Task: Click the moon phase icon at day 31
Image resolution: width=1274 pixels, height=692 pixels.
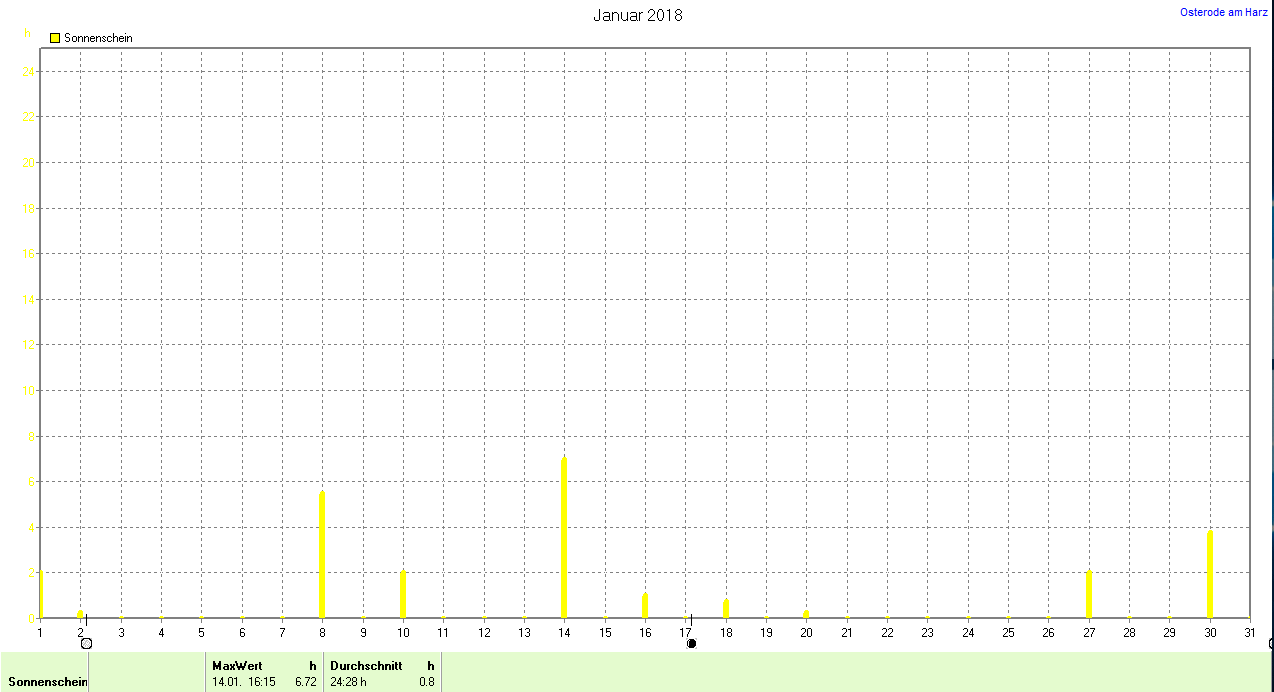Action: [x=1271, y=643]
